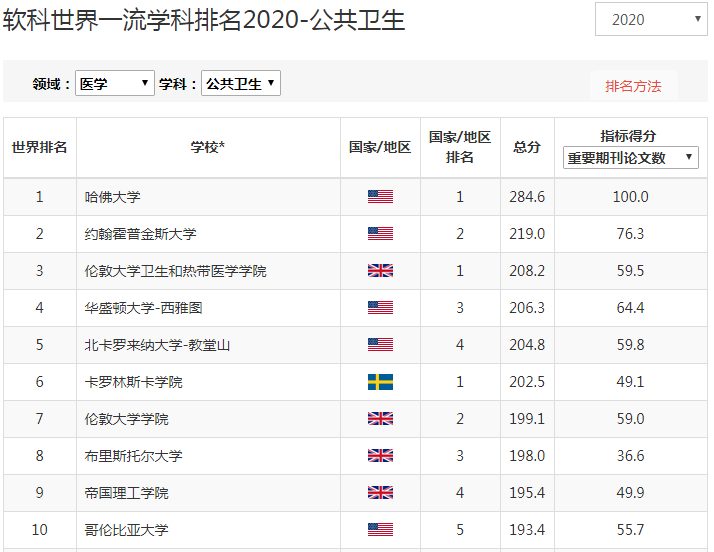Click the Sweden flag in the 卡罗林斯卡学院 row
714x552 pixels.
[380, 382]
